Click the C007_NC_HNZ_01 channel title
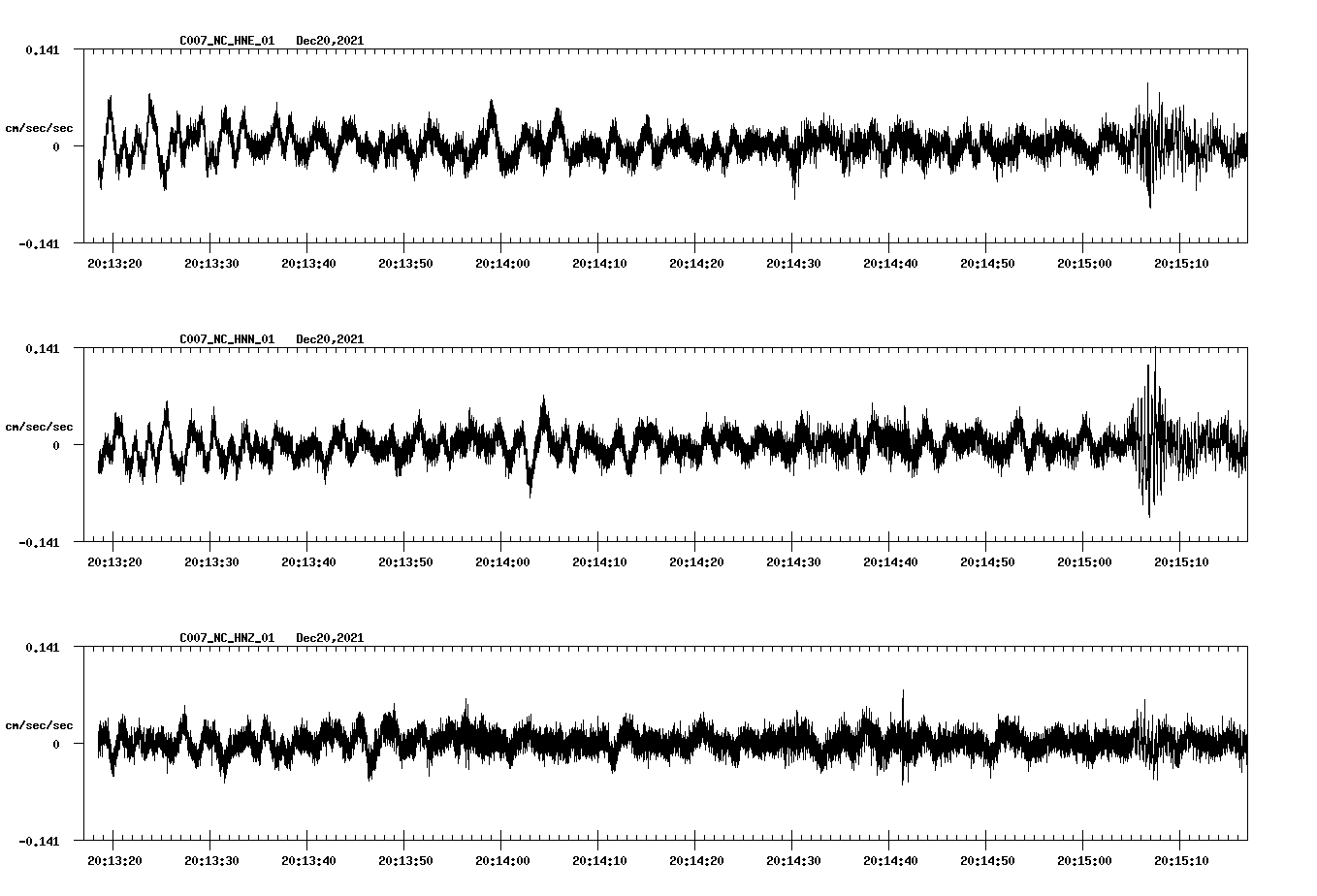This screenshot has height=896, width=1317. click(x=227, y=638)
